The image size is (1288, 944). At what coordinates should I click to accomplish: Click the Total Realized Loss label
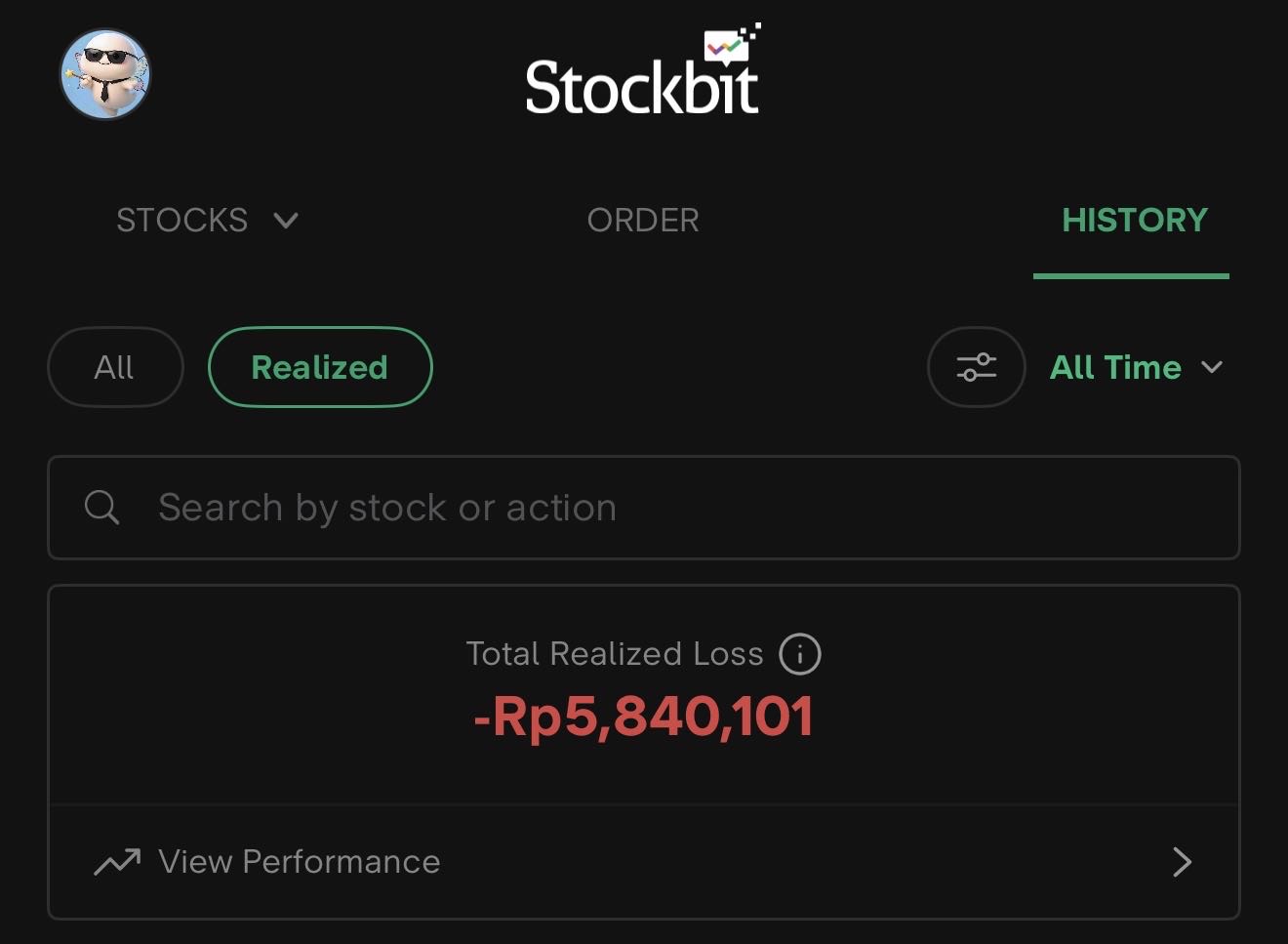pyautogui.click(x=614, y=654)
